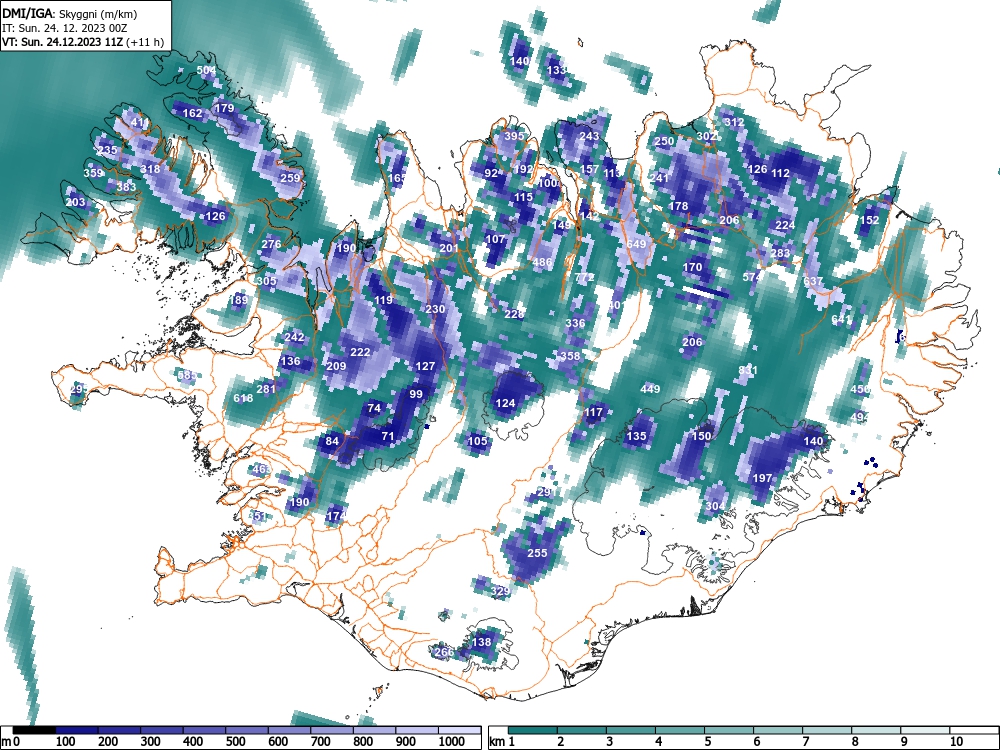Click the visibility value 99
Screen dimensions: 1000x750
point(416,394)
